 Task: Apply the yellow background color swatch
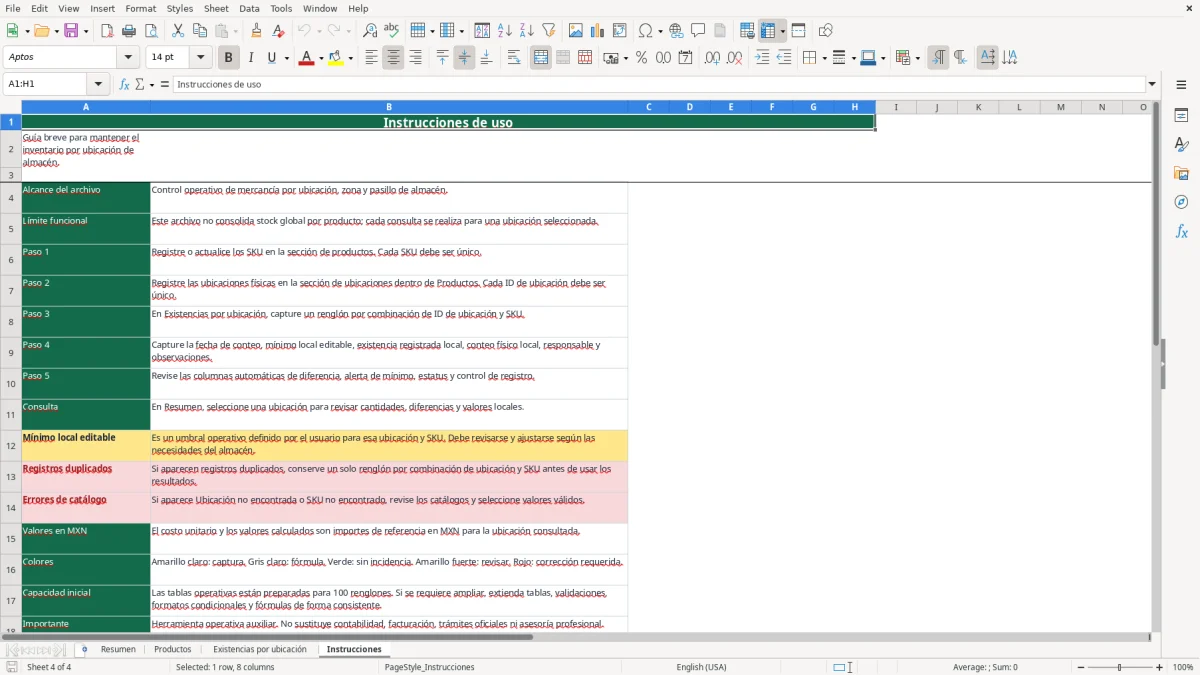click(337, 58)
